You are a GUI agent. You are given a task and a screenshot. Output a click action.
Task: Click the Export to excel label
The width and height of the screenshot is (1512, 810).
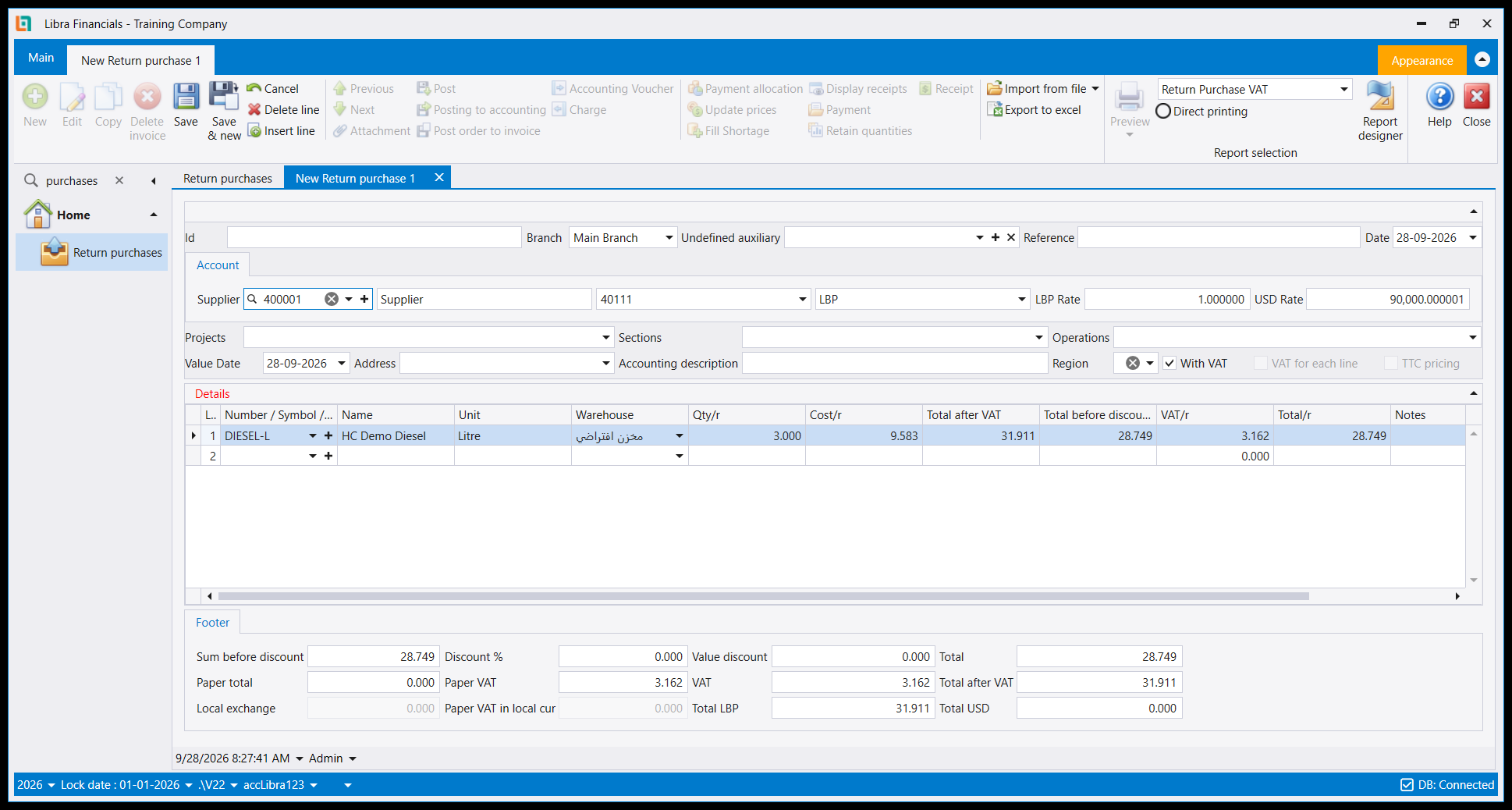tap(1043, 110)
